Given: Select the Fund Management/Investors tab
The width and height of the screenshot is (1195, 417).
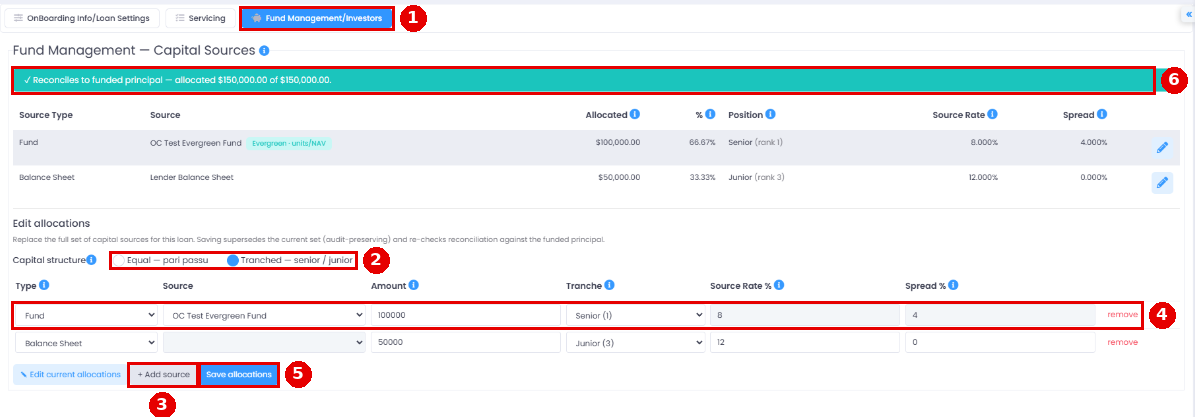Looking at the screenshot, I should 317,18.
